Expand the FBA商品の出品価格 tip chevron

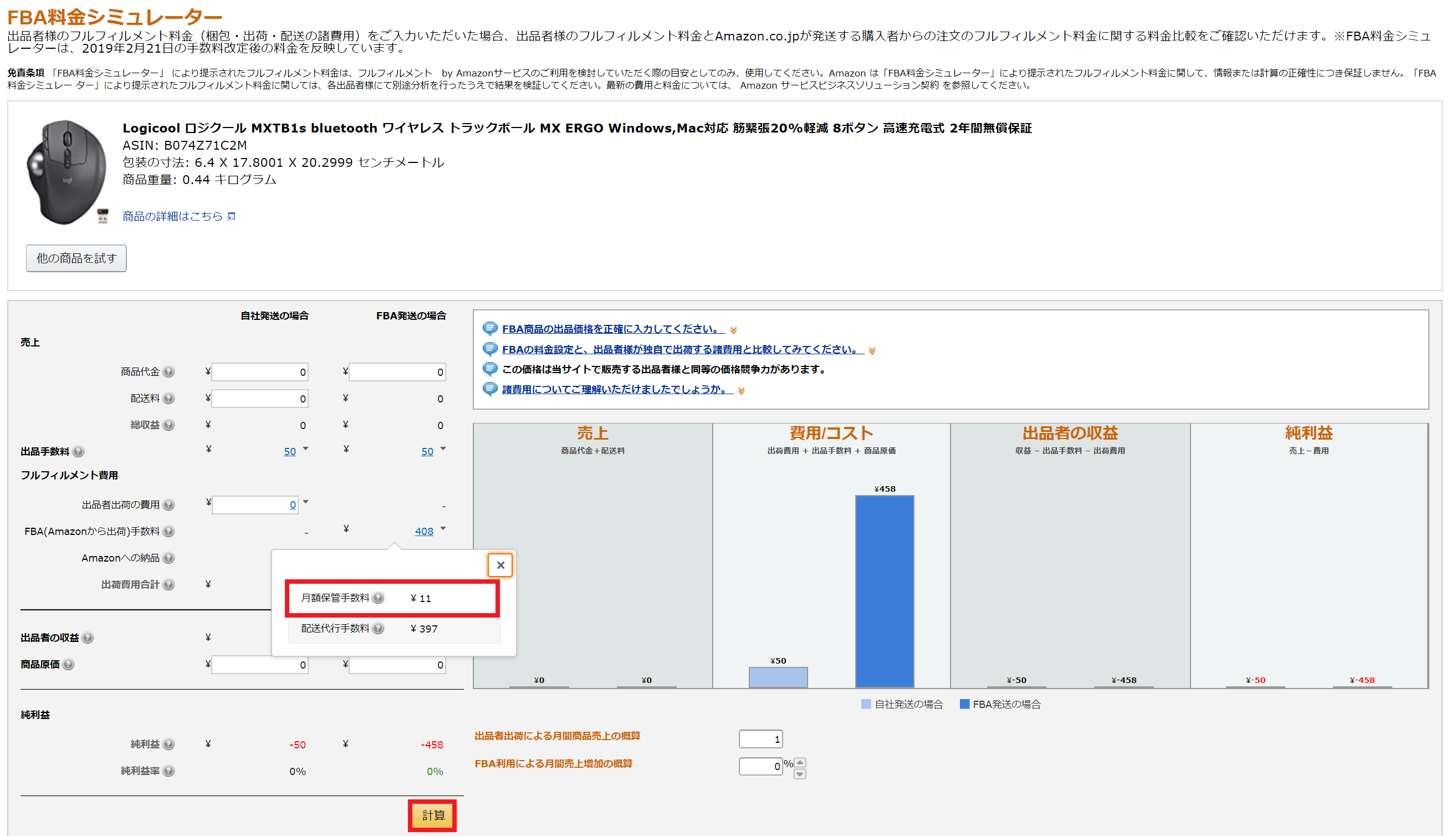[734, 331]
